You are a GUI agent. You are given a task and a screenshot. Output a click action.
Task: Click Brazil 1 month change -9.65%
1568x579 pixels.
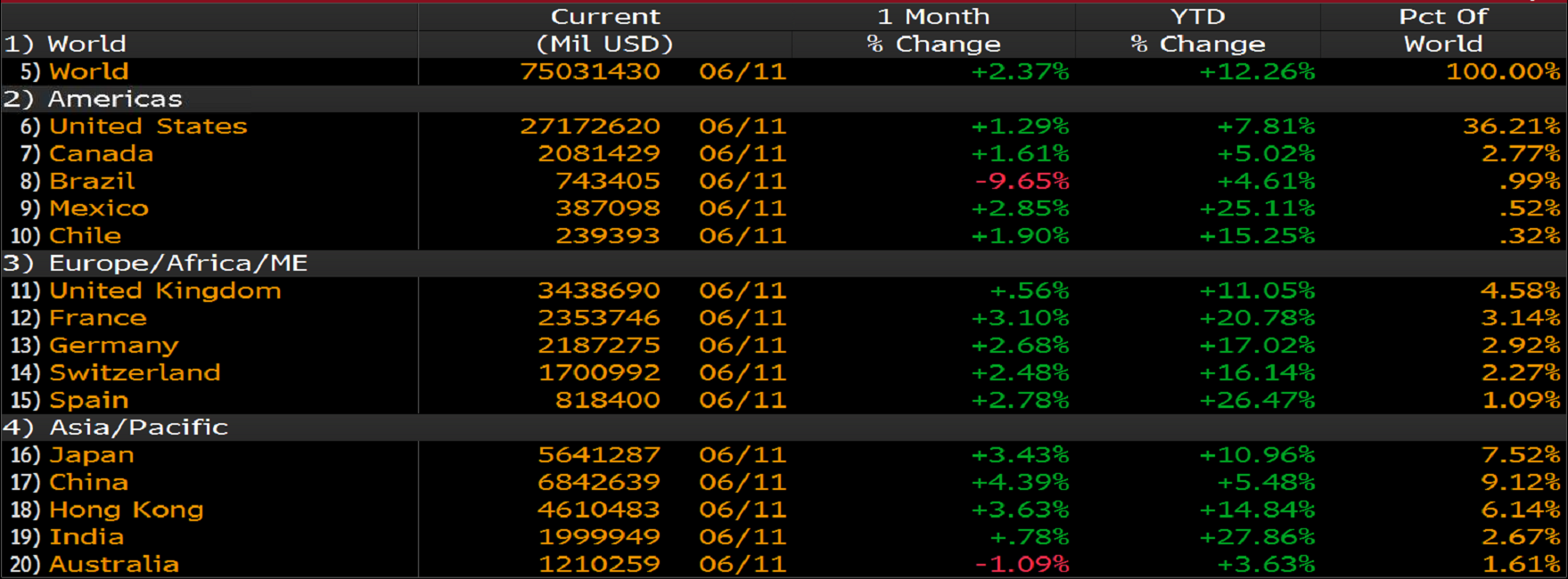pyautogui.click(x=1022, y=181)
